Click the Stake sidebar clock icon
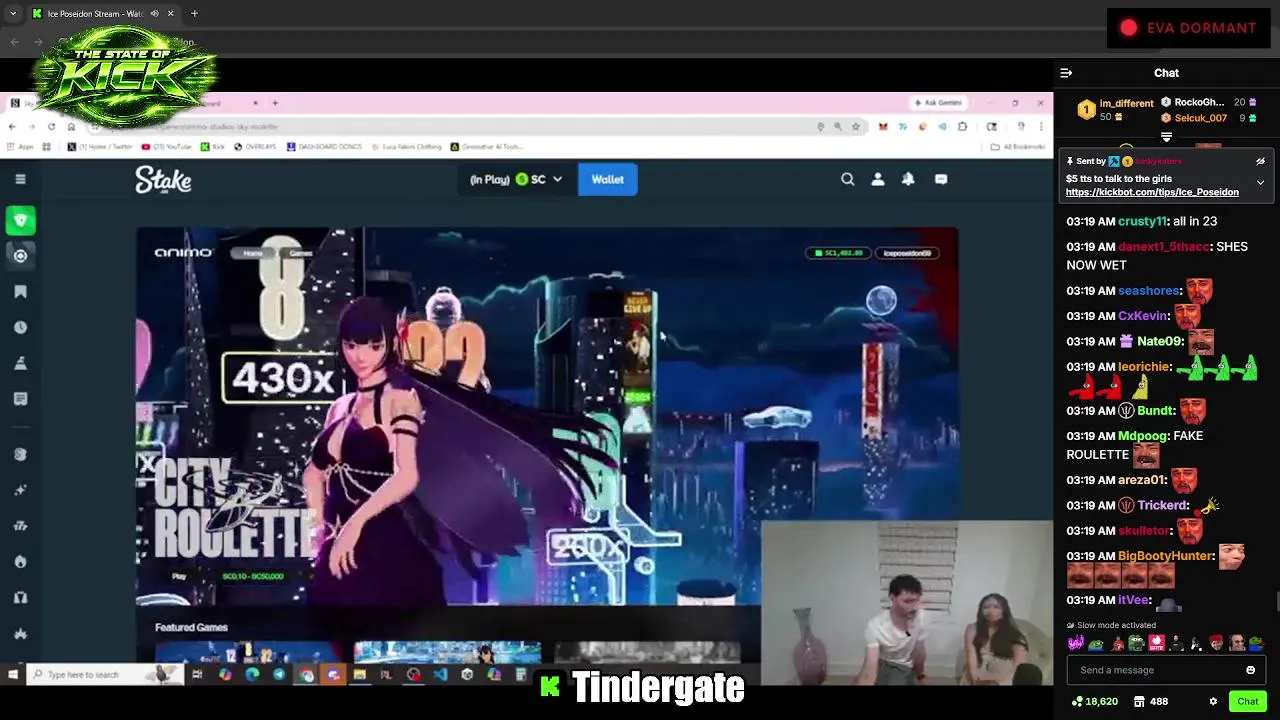 point(20,327)
